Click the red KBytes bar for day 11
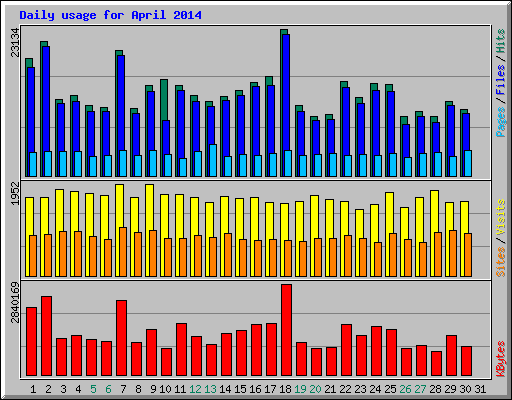 [x=181, y=349]
